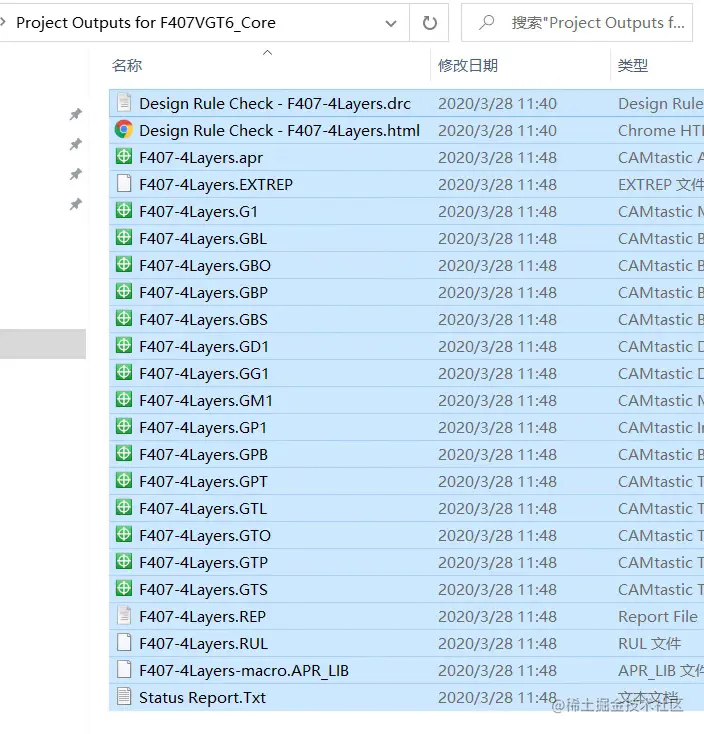Click the CAMtastic icon beside F407-4Layers.GTS

coord(124,588)
